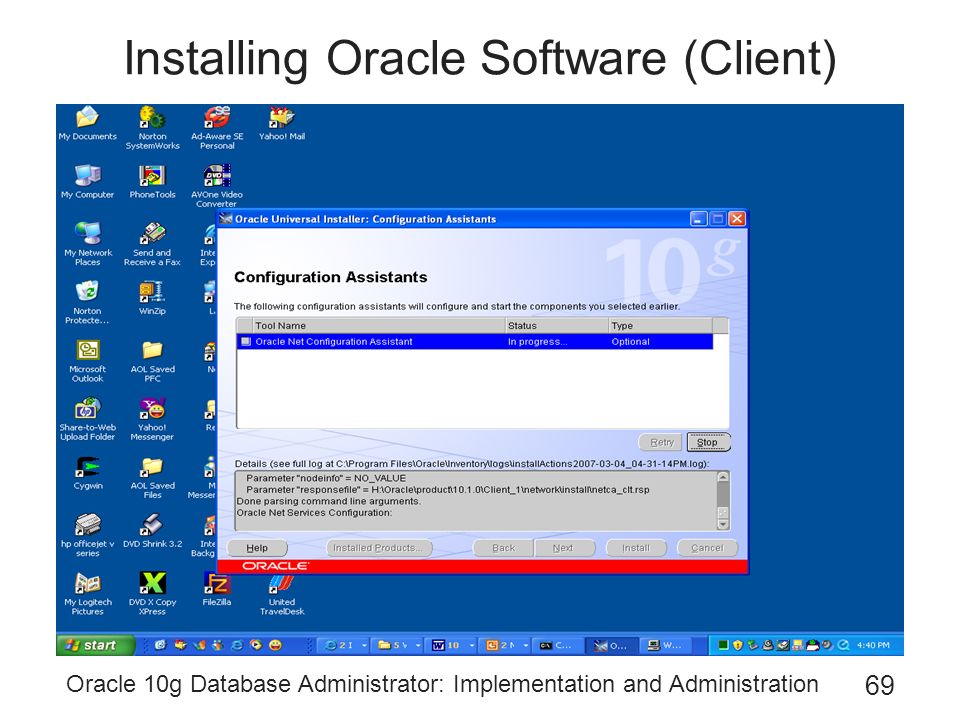The width and height of the screenshot is (960, 720).
Task: Open AVOne Video Converter icon
Action: point(217,186)
